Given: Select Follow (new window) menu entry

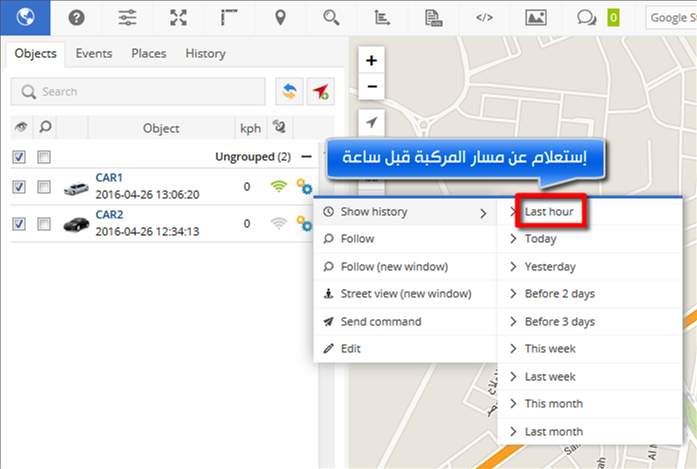Looking at the screenshot, I should [405, 267].
